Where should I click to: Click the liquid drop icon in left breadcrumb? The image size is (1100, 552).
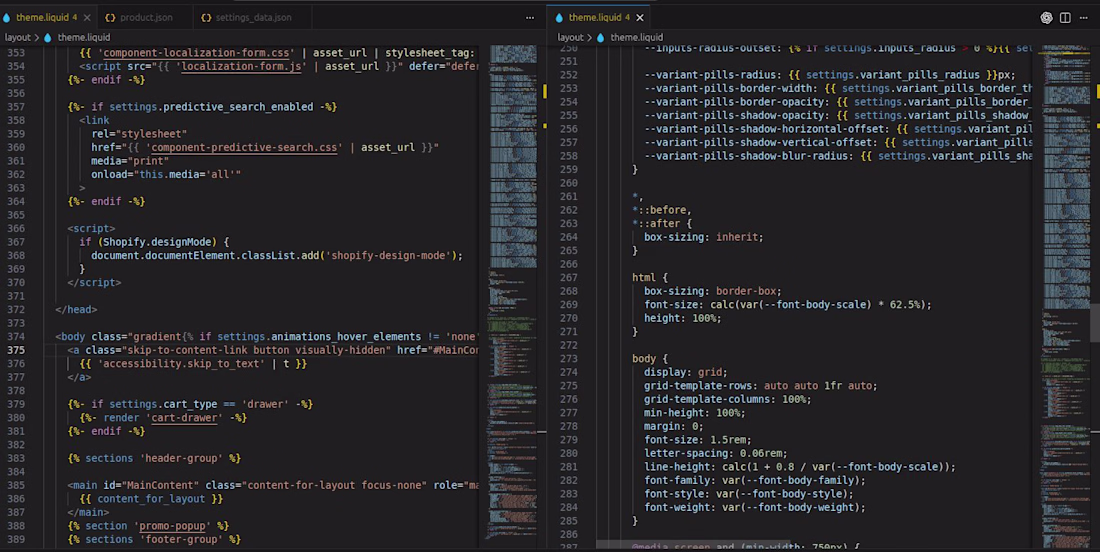(x=47, y=37)
